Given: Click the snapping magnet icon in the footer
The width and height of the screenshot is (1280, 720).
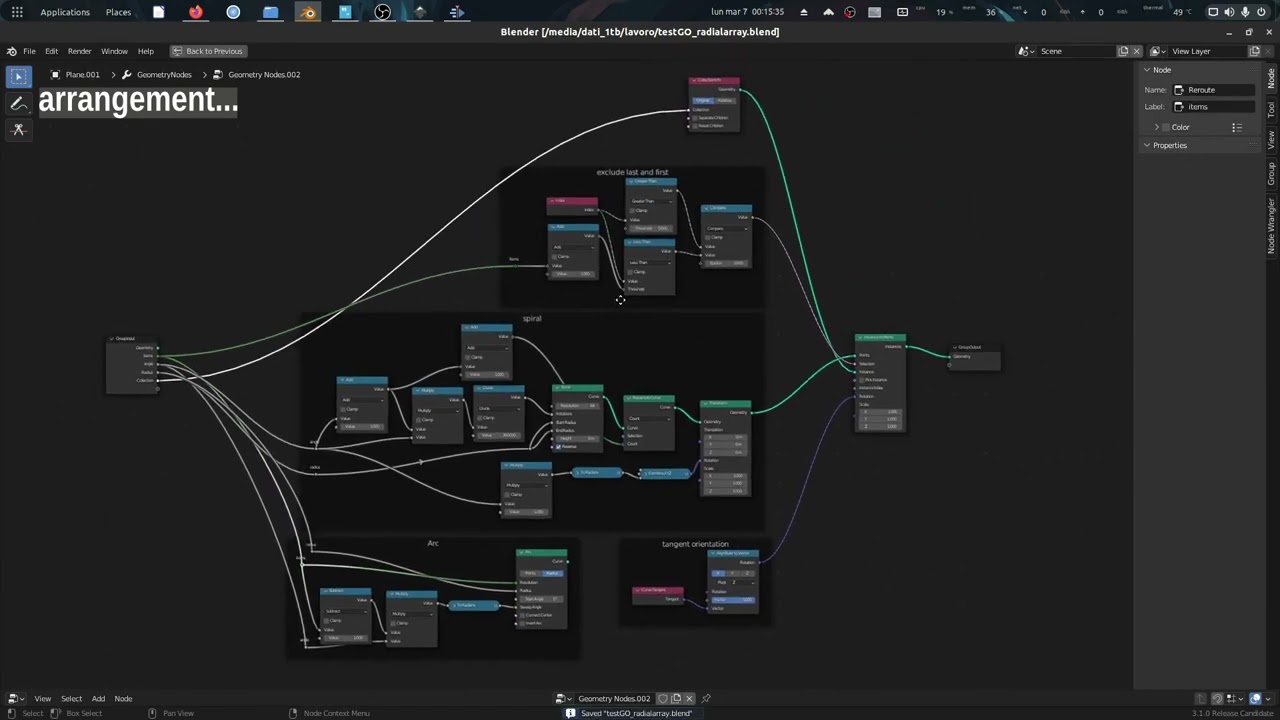Looking at the screenshot, I should click(1217, 700).
